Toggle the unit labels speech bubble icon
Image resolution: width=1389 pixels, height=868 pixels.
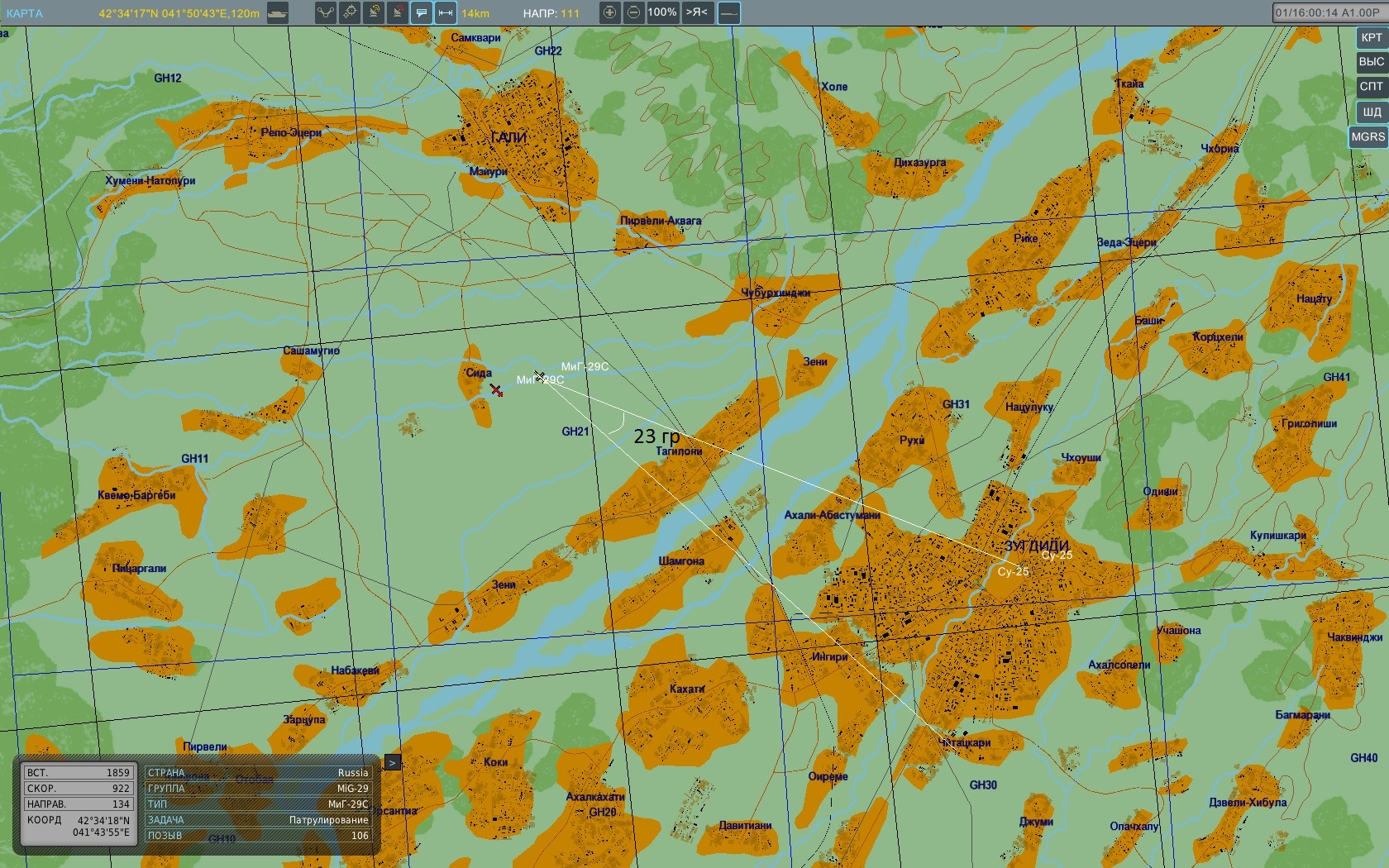click(x=422, y=12)
